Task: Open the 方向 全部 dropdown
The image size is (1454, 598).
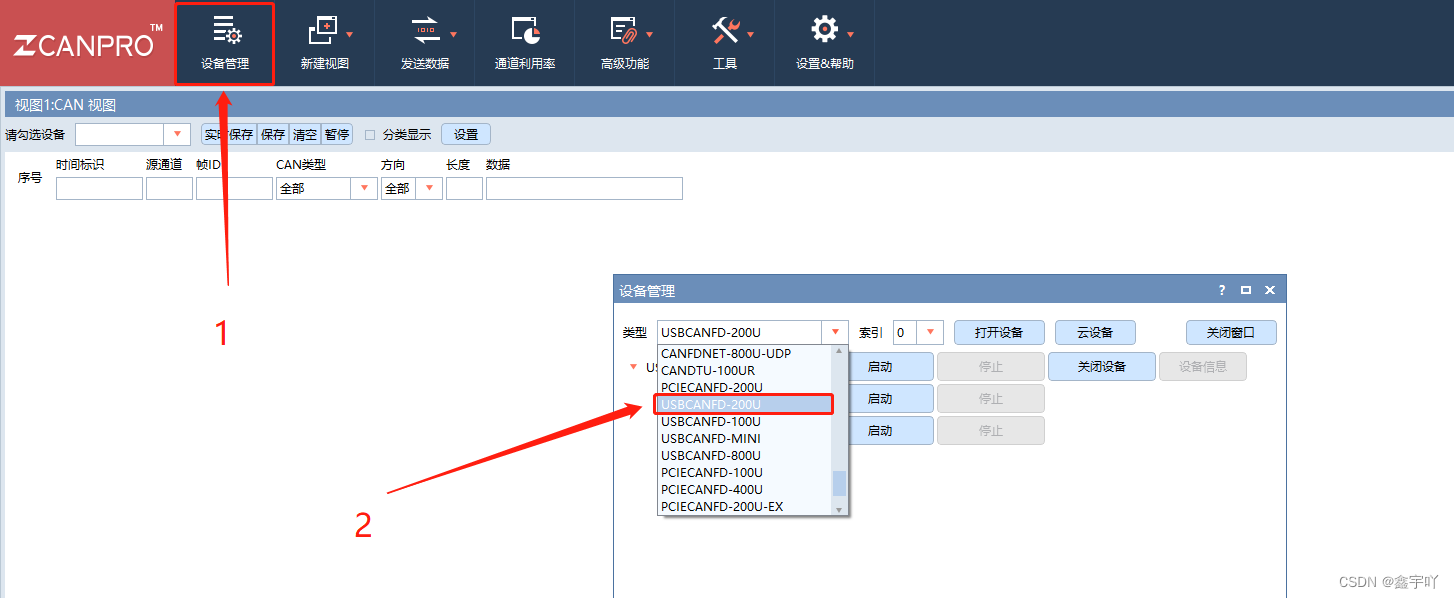Action: pyautogui.click(x=429, y=188)
